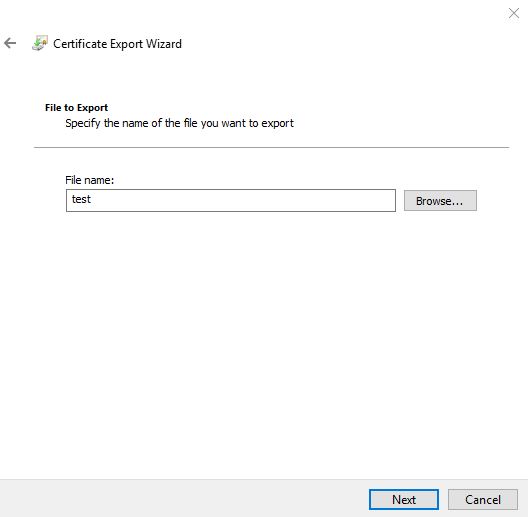Click the 'Certificate Export Wizard' title text

(117, 44)
